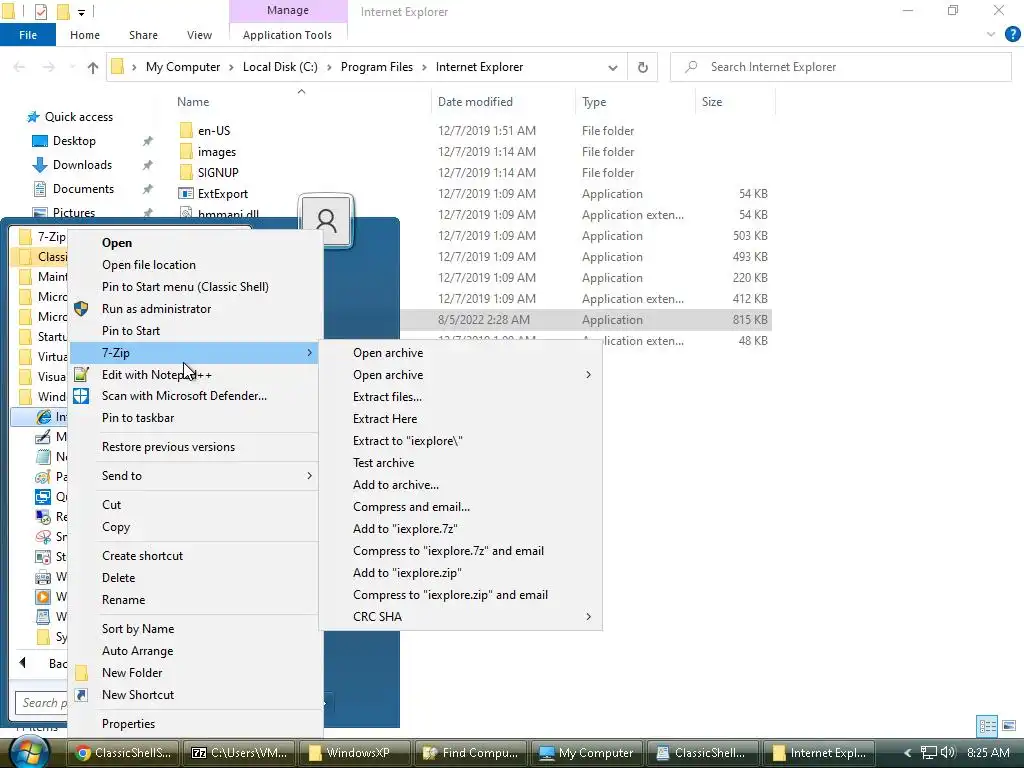Click the Downloads icon in Quick access
The height and width of the screenshot is (768, 1024).
point(40,165)
